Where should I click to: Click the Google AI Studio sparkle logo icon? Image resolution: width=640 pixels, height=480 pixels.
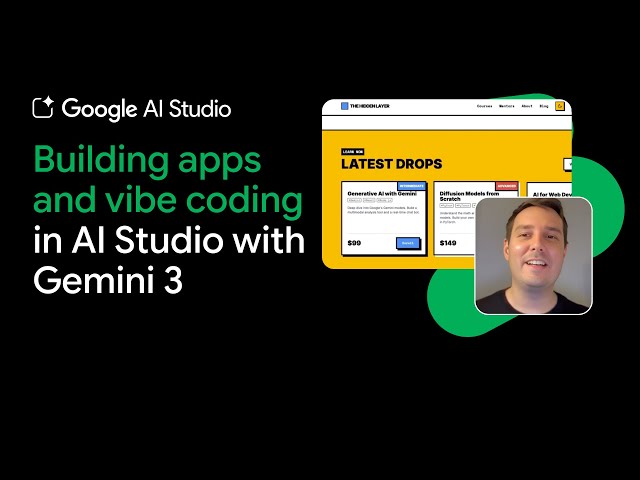tap(43, 108)
